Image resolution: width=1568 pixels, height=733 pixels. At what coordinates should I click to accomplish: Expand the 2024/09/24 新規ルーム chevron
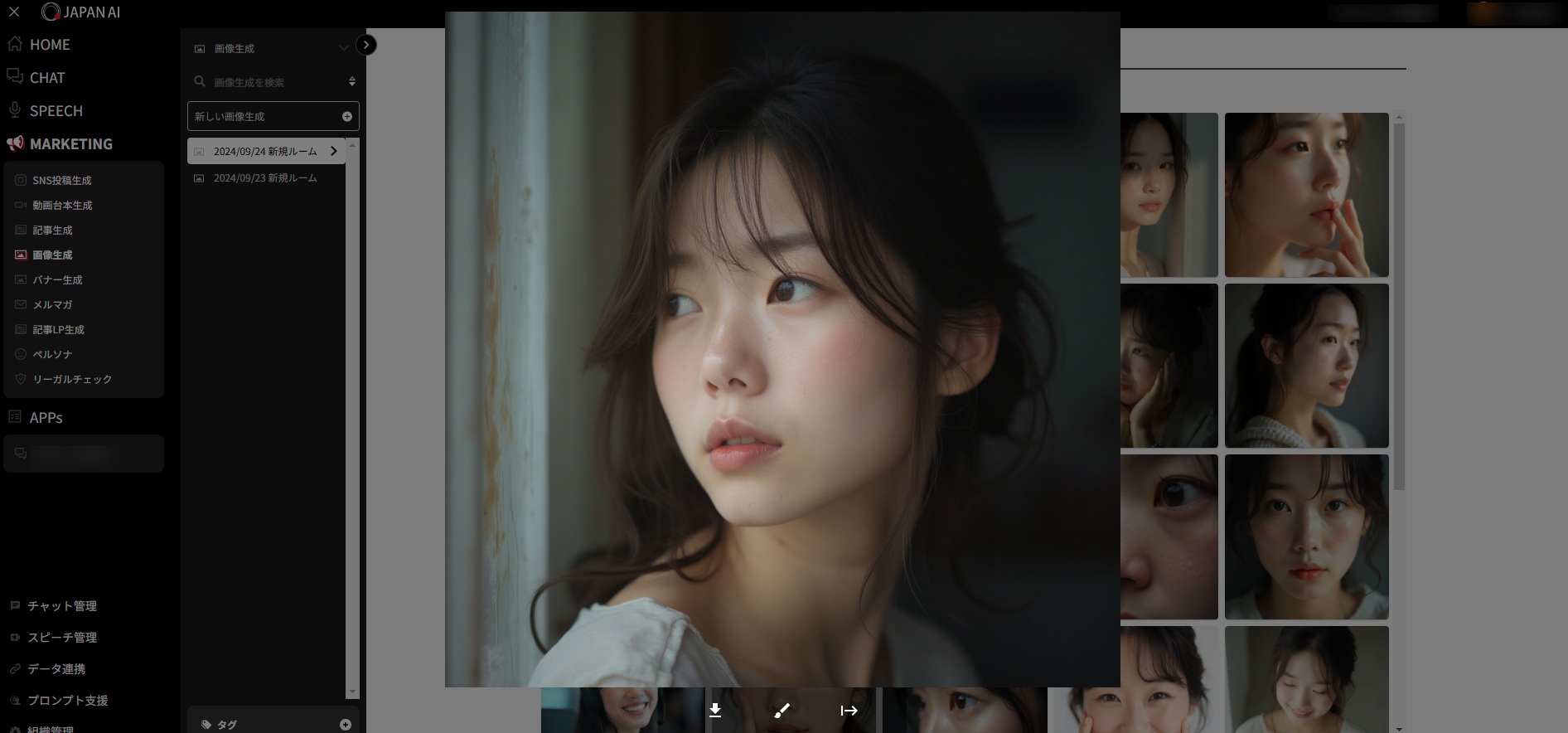click(x=334, y=151)
